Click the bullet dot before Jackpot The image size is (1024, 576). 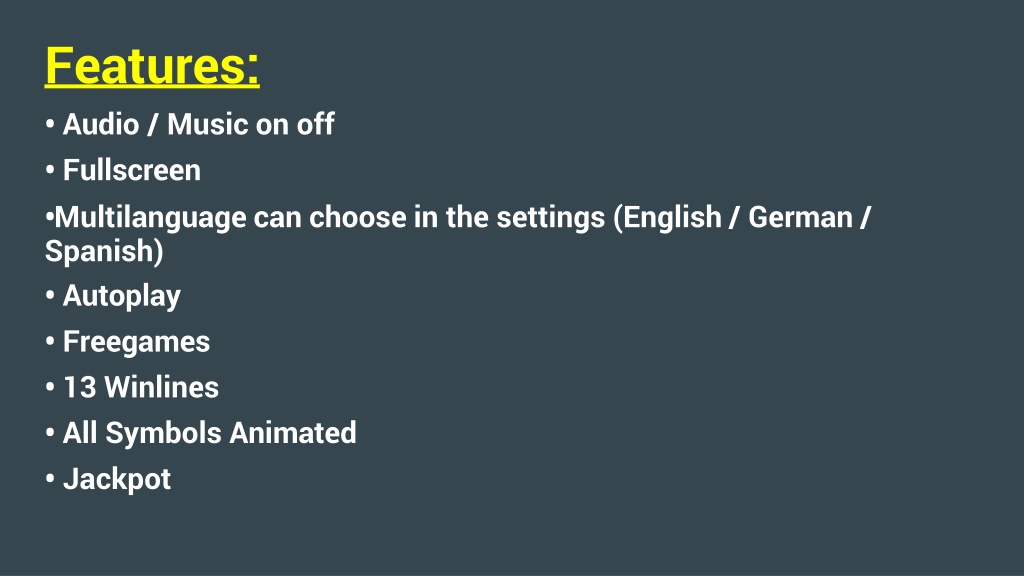[x=50, y=479]
